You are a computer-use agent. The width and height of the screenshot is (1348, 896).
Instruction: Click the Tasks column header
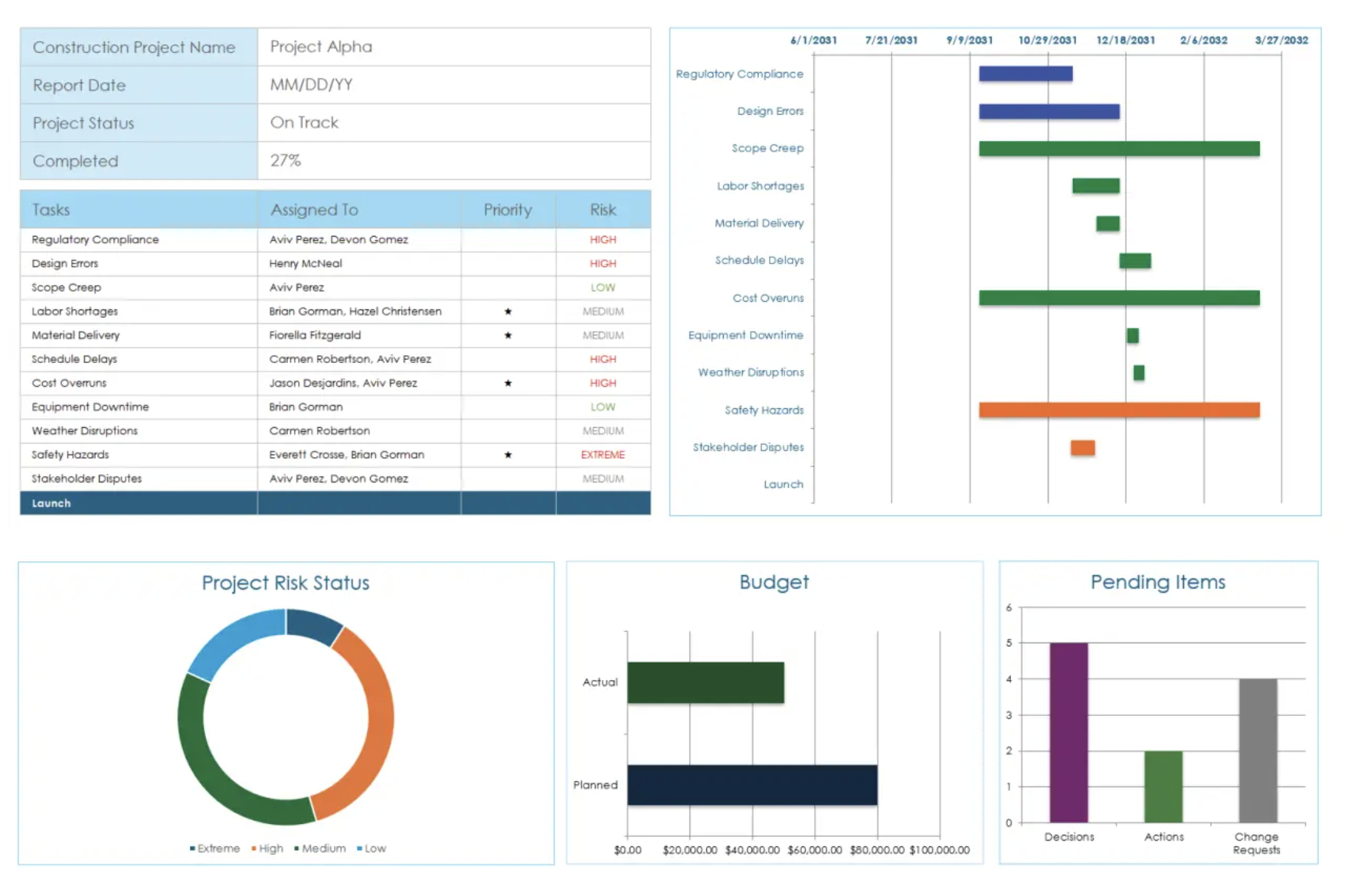[x=51, y=210]
